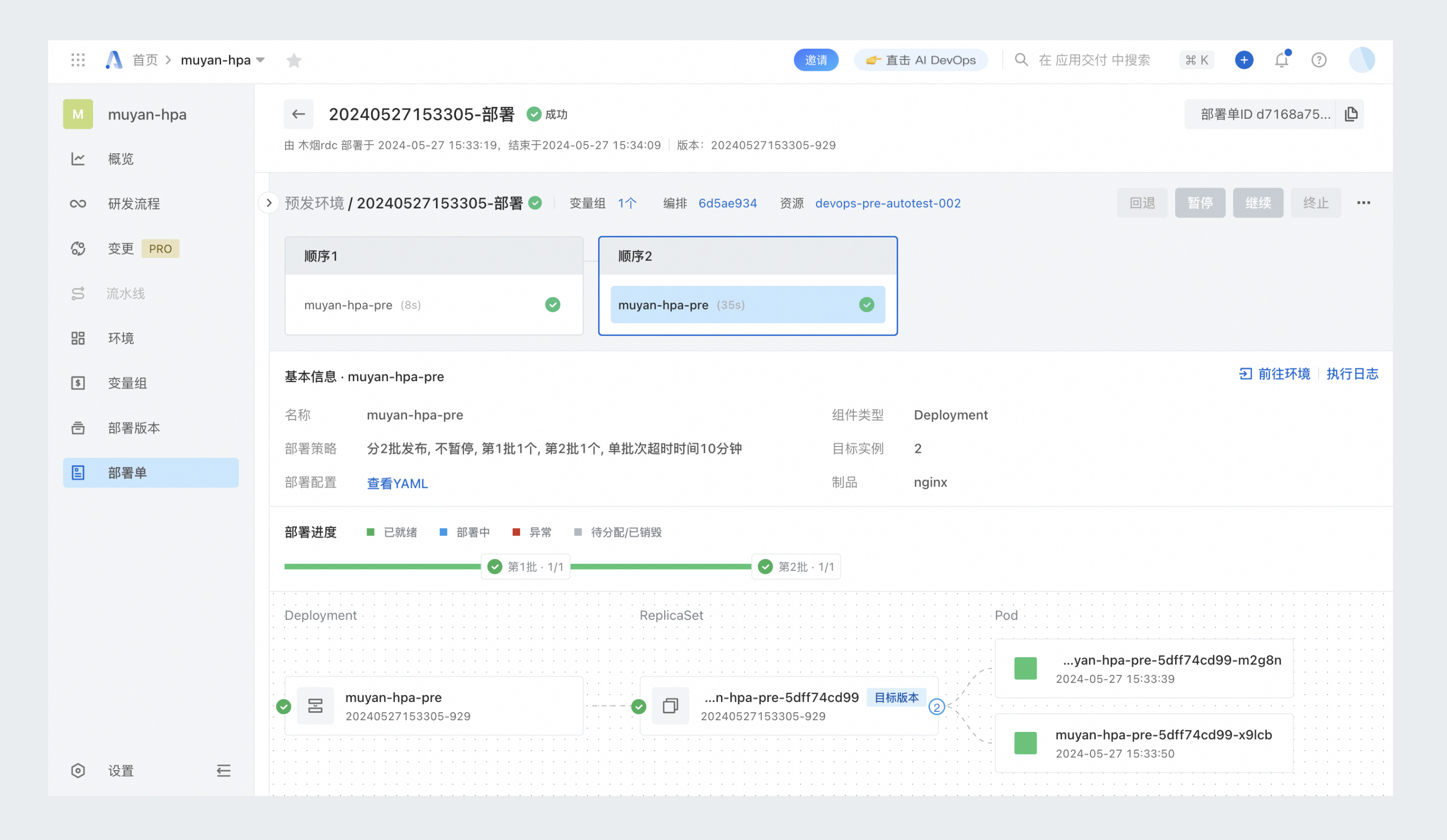Click the ReplicaSet copy-stack icon
Viewport: 1447px width, 840px height.
[x=670, y=706]
